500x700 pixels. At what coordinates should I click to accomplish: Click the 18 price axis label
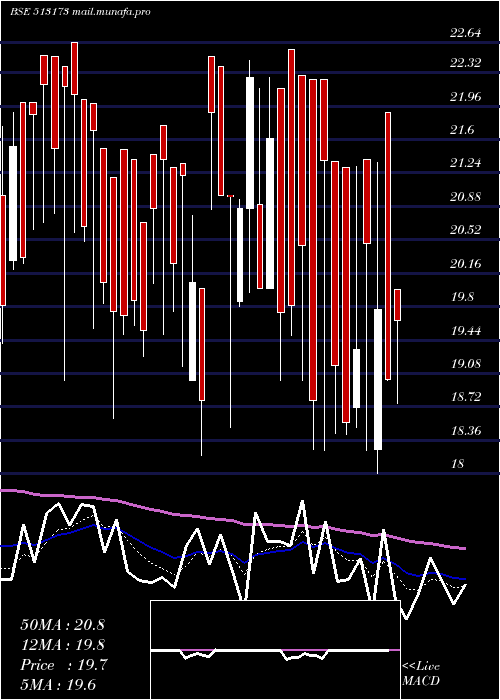[458, 464]
